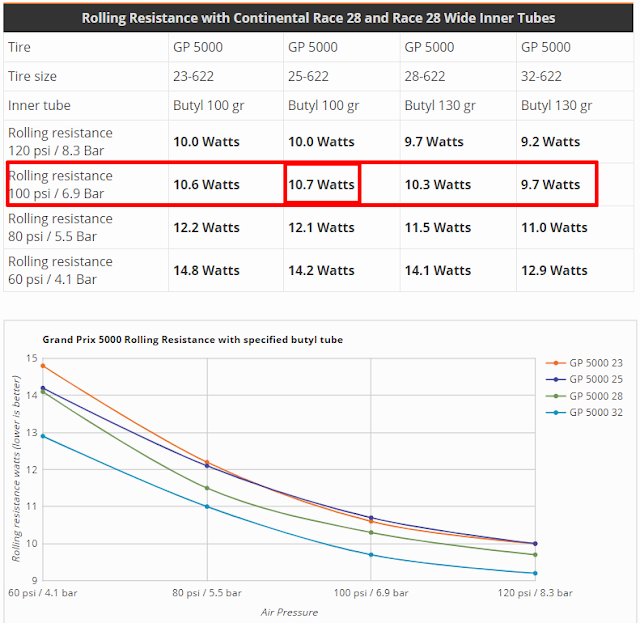
Task: Click the light-blue GP 5000 32 point at 60 psi
Action: tap(43, 436)
